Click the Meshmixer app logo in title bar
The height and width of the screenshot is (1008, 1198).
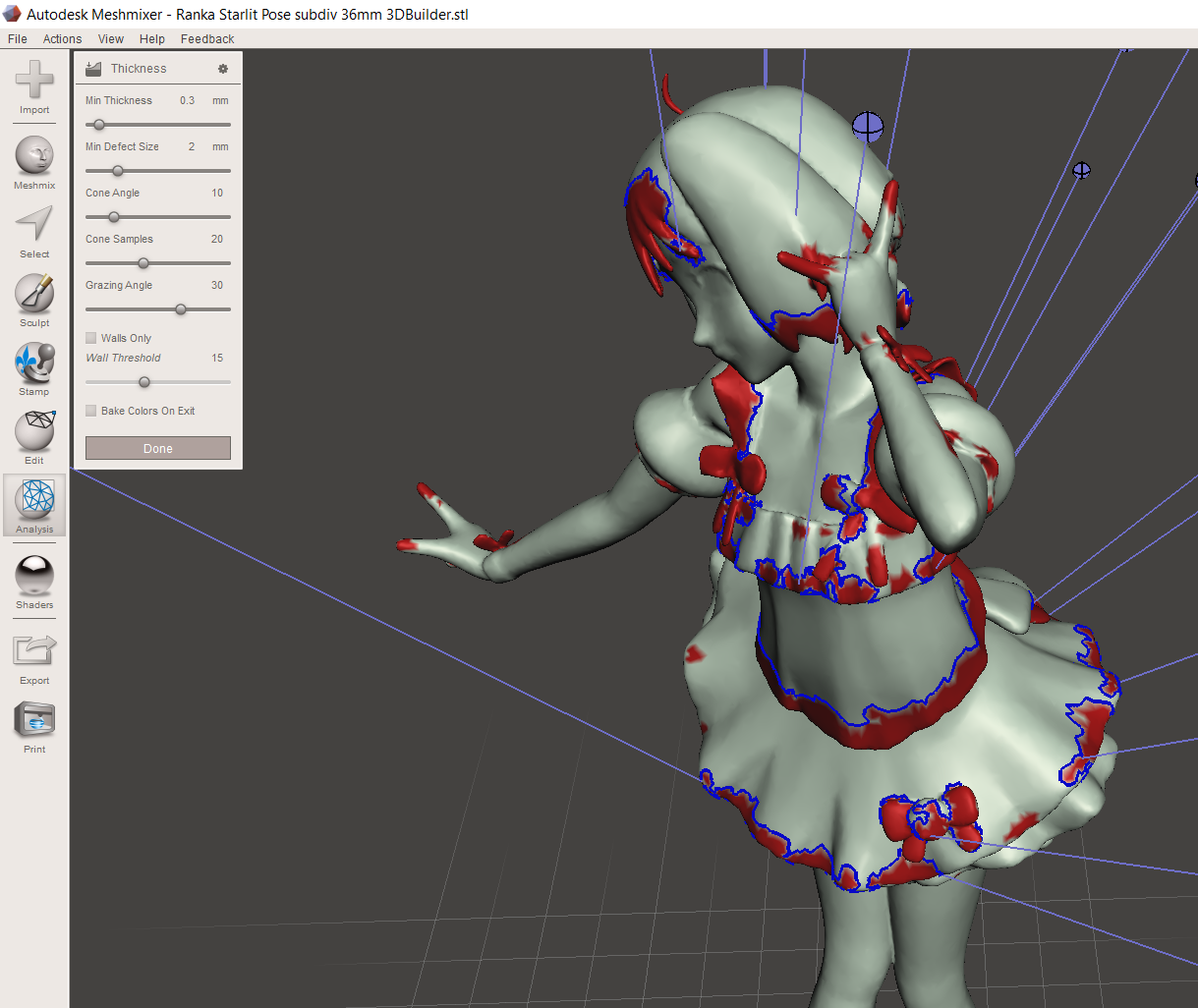tap(12, 14)
